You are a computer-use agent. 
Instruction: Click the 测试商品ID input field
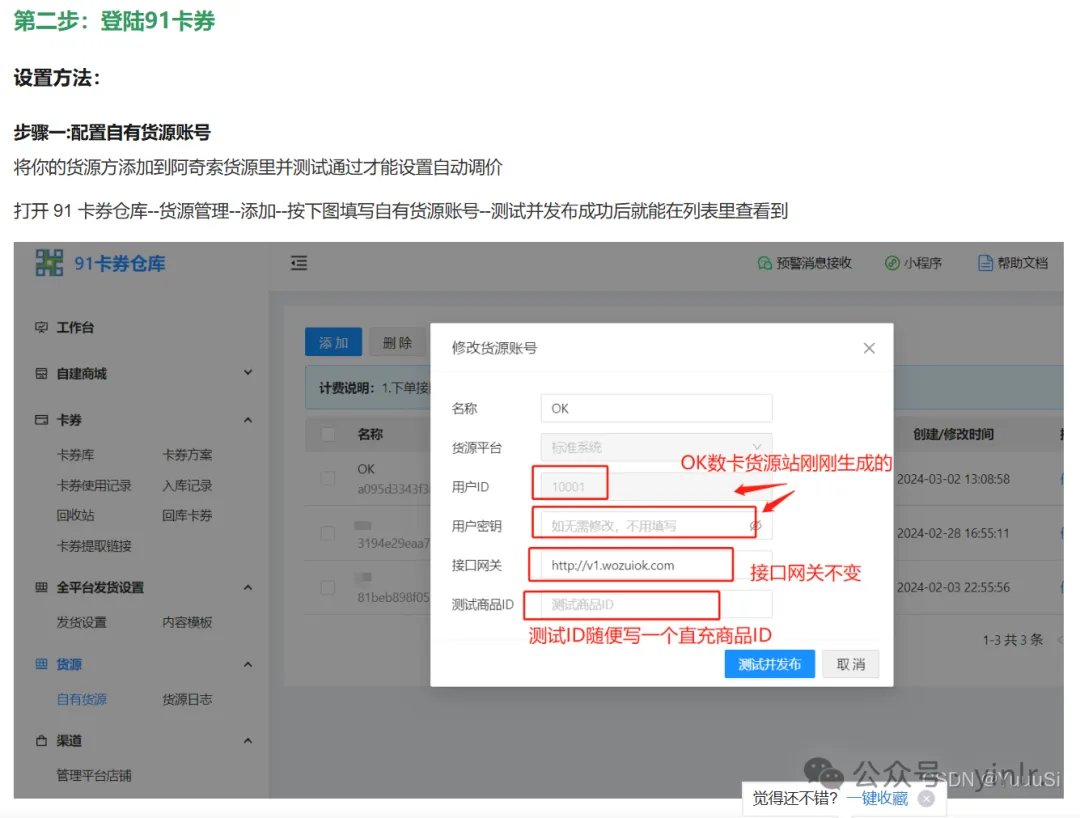click(656, 605)
